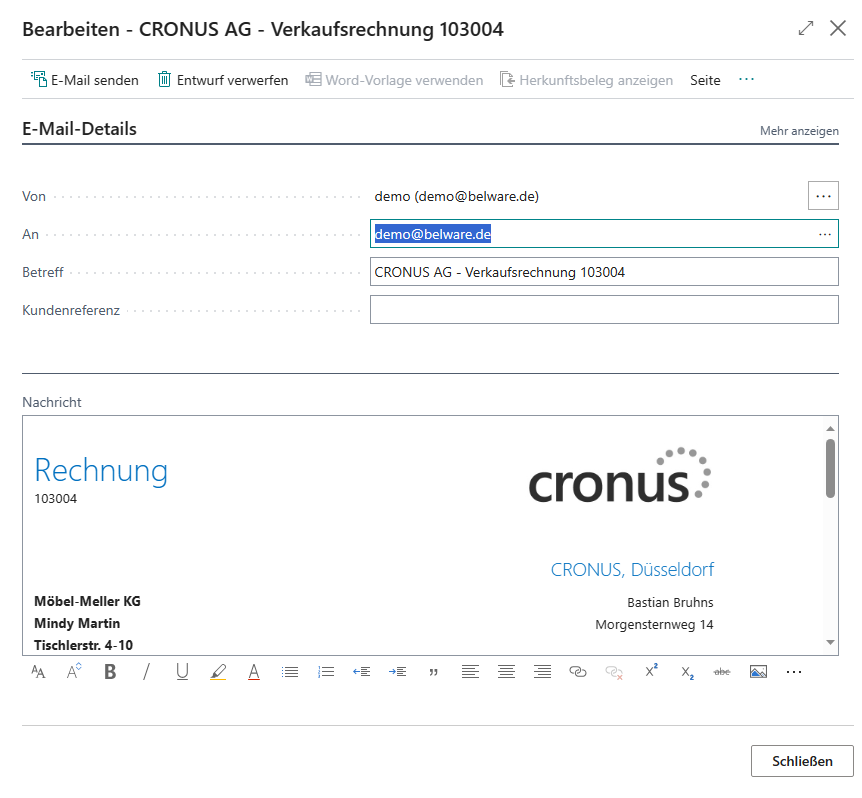Screen dimensions: 862x798
Task: Toggle strikethrough formatting
Action: click(x=722, y=672)
